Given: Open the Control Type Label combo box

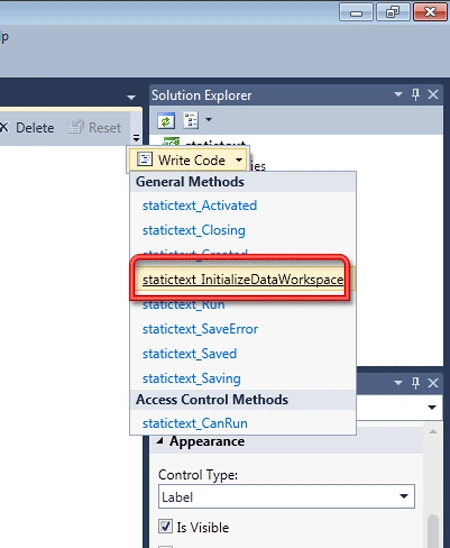Looking at the screenshot, I should point(286,496).
